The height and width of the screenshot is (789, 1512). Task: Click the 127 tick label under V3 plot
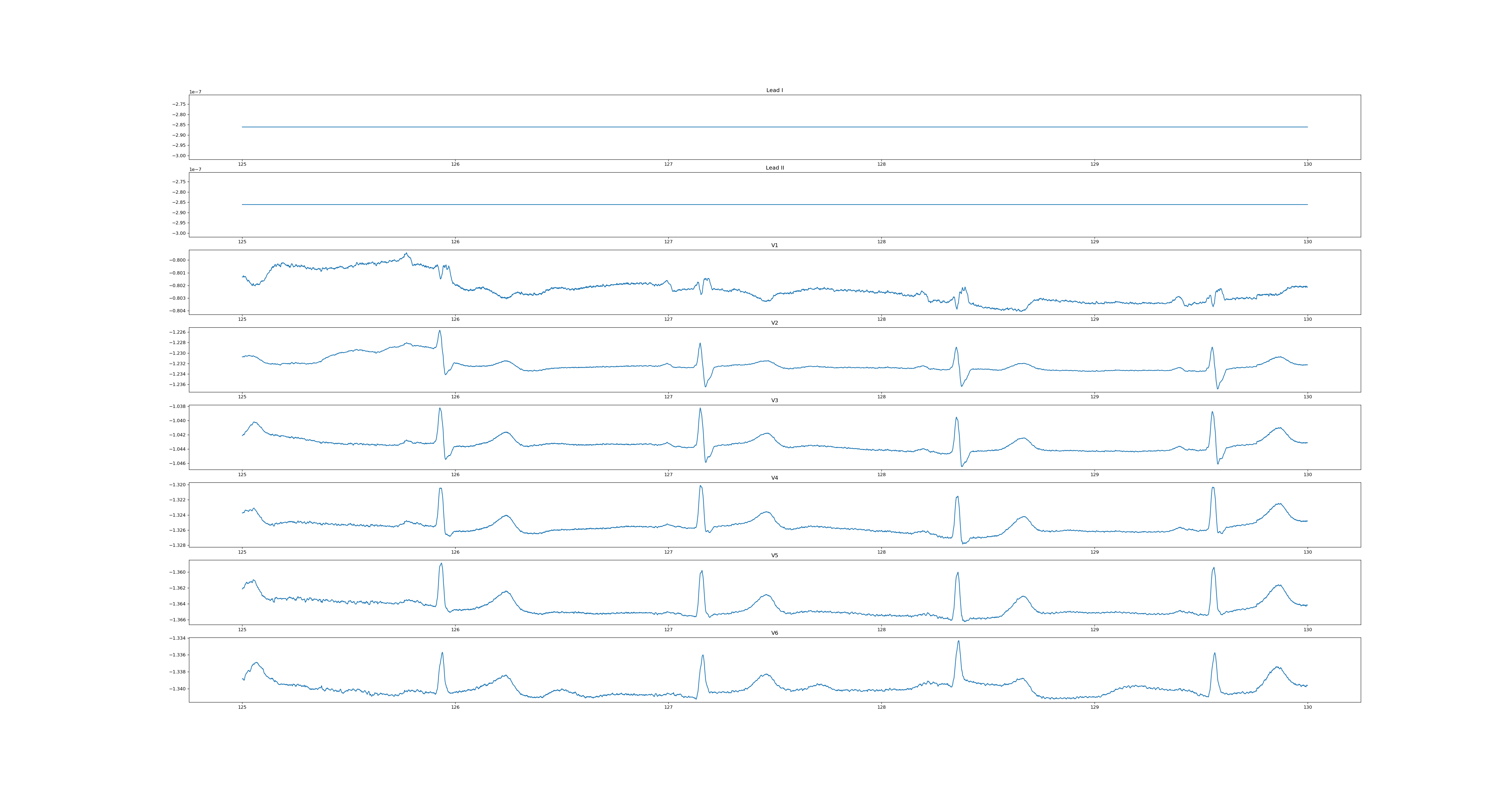[668, 474]
